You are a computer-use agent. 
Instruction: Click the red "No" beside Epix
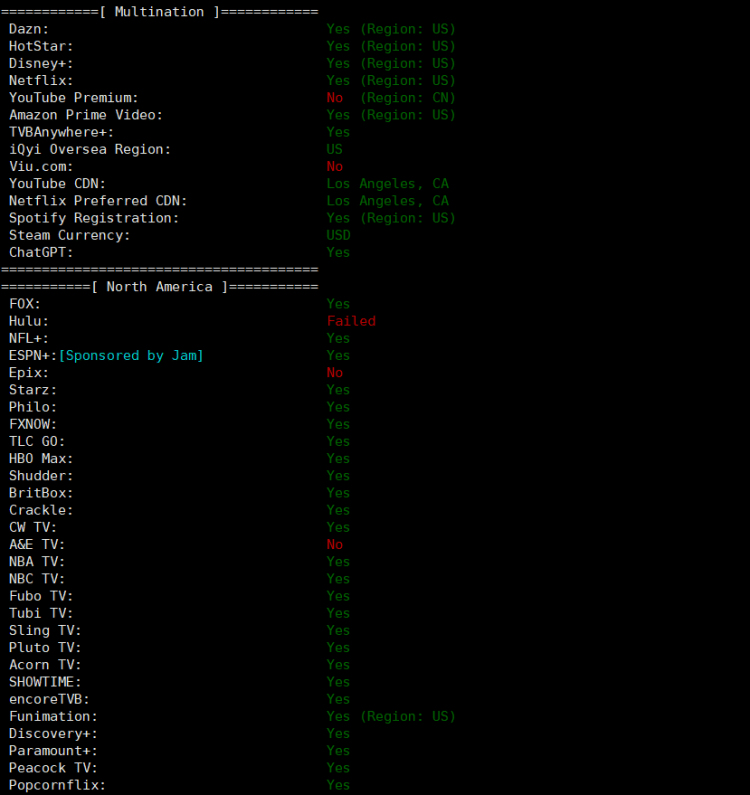(x=334, y=373)
